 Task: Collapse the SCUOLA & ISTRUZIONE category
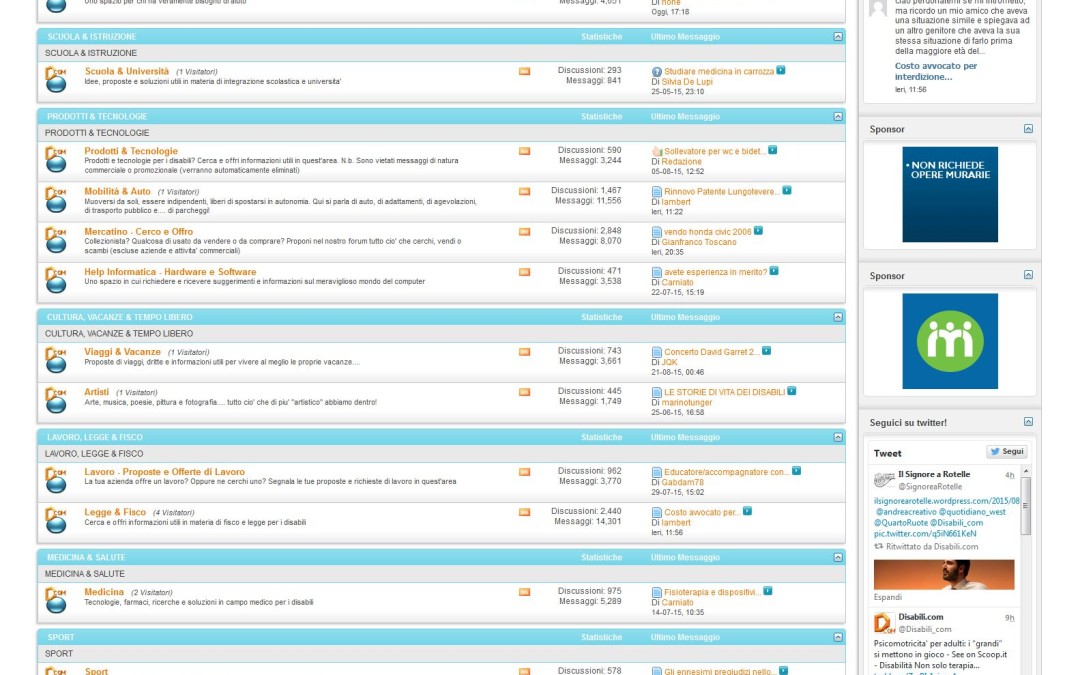[838, 37]
